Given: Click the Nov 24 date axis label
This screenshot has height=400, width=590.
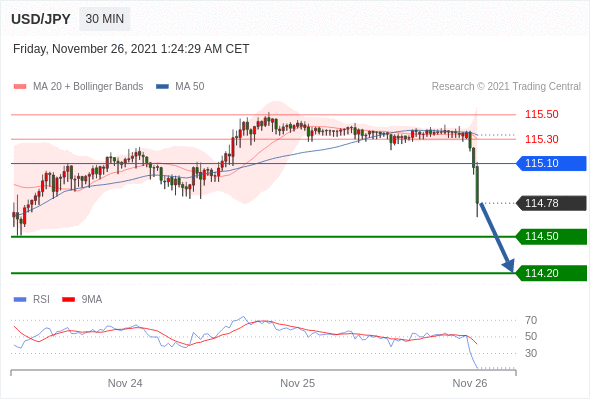Looking at the screenshot, I should pyautogui.click(x=125, y=383).
